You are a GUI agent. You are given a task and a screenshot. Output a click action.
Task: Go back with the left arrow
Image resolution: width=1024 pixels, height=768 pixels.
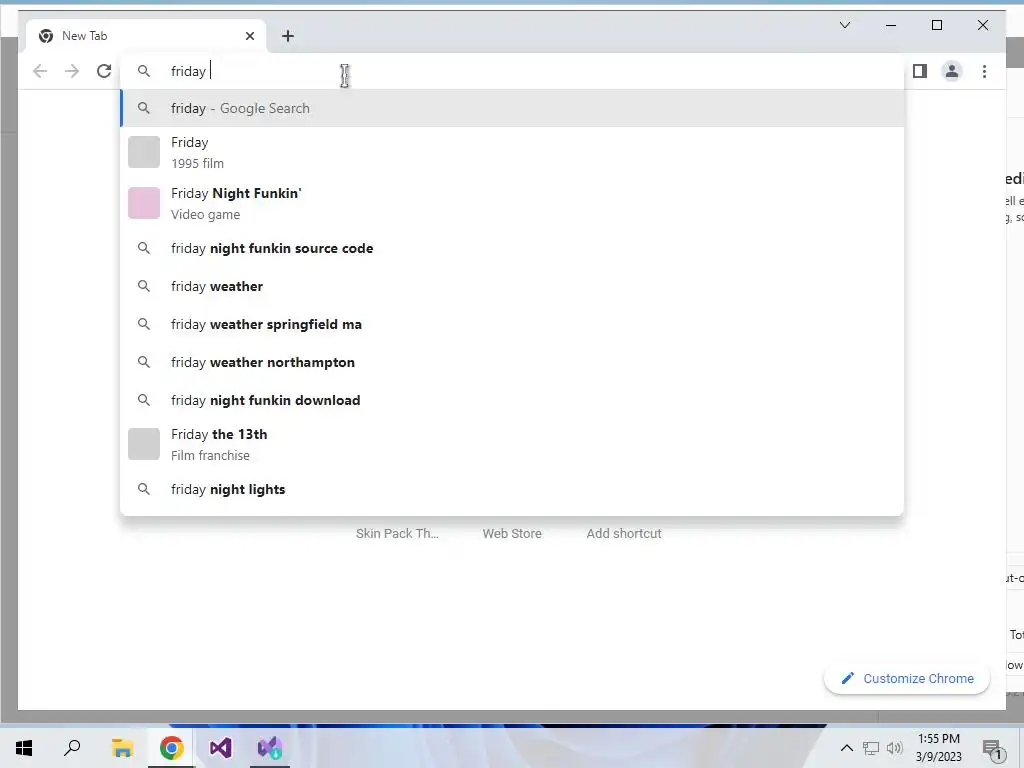(x=40, y=71)
